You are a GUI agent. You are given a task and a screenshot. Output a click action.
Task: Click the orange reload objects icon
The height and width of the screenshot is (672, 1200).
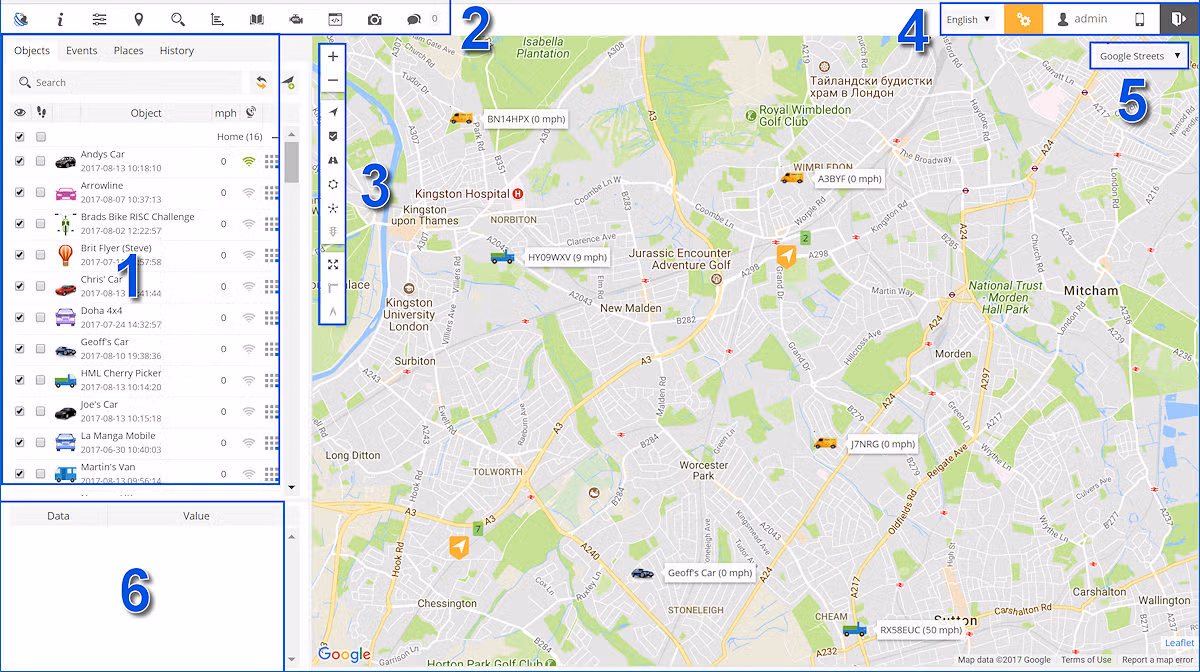260,82
